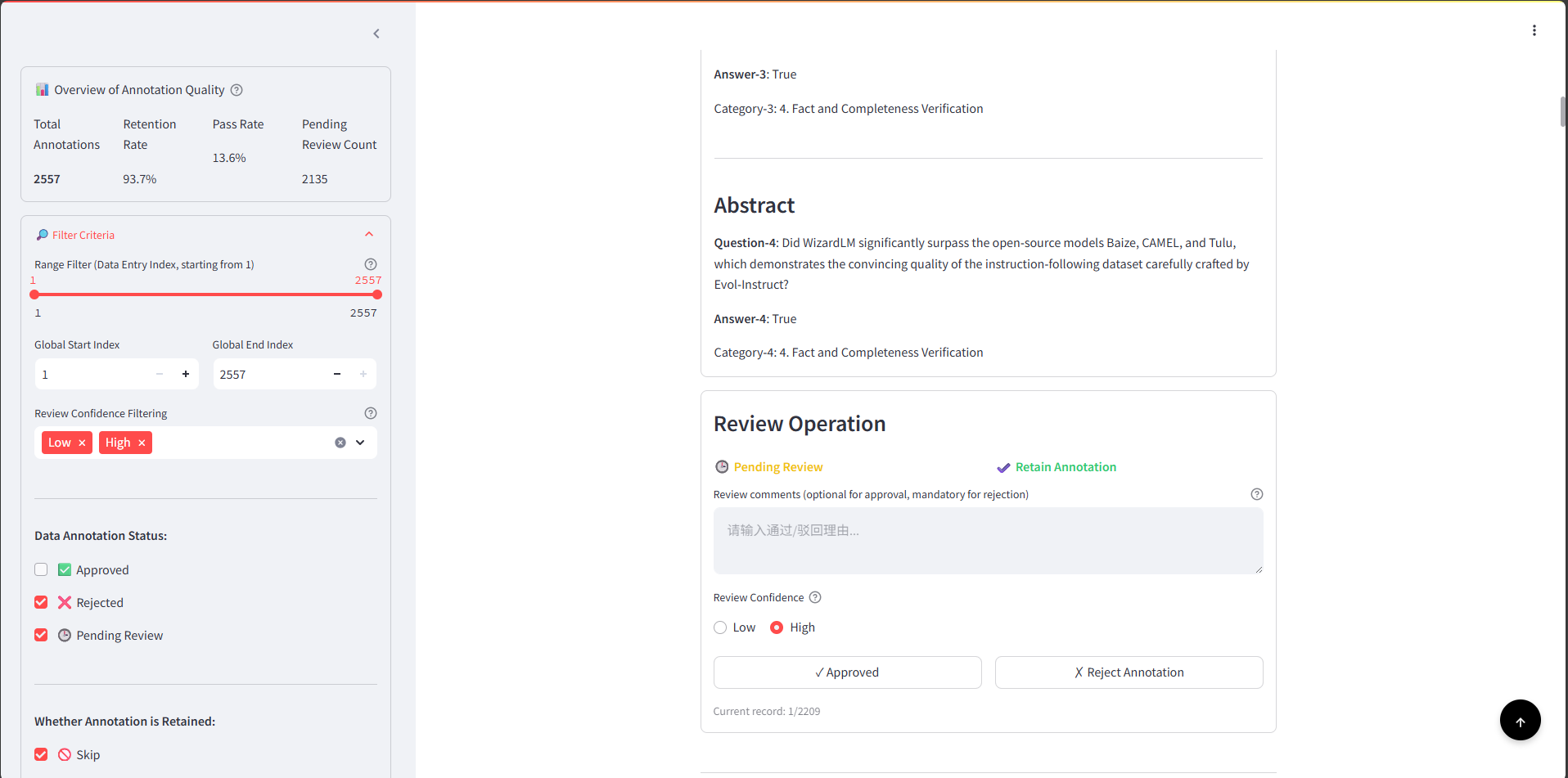Click Review Confidence Filtering help icon

[x=370, y=413]
